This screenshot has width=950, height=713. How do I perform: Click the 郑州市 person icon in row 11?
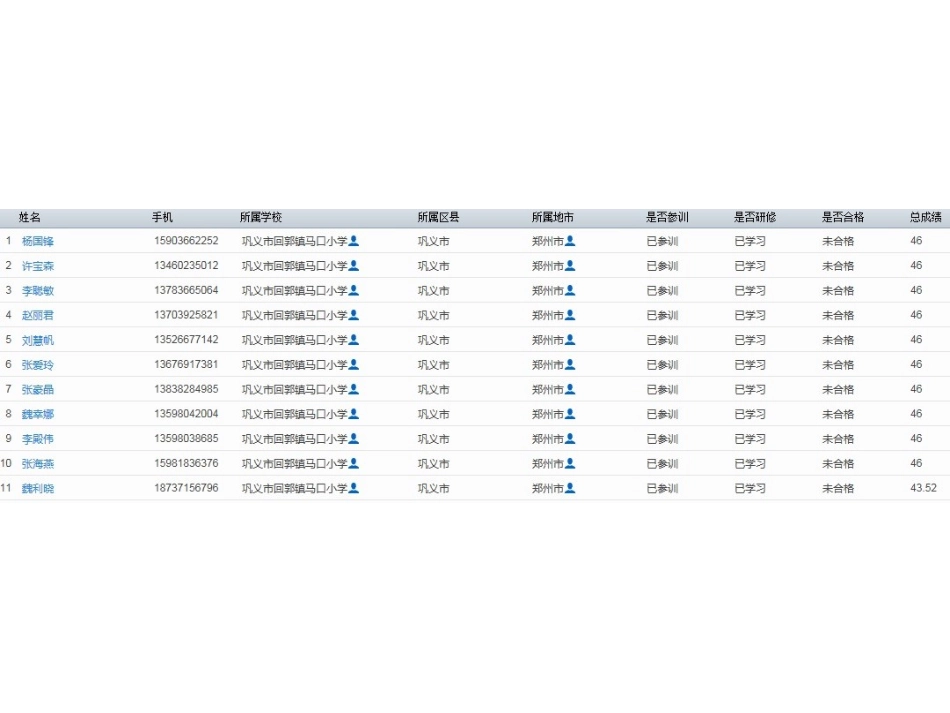pyautogui.click(x=570, y=488)
